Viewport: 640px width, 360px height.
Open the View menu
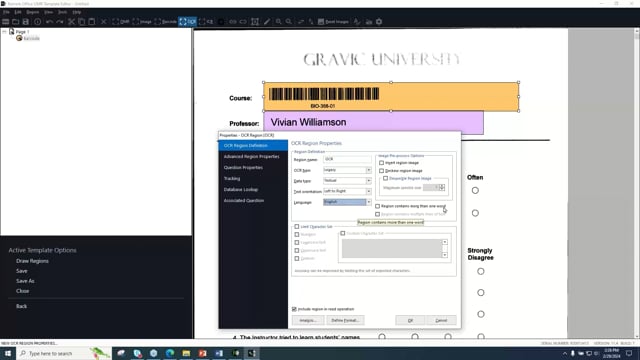(49, 12)
